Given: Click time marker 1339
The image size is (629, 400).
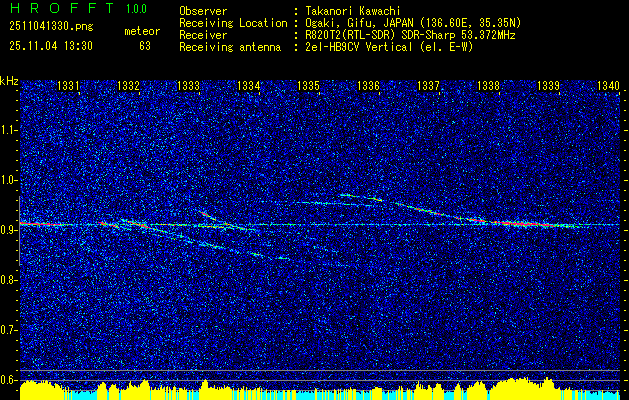Looking at the screenshot, I should point(548,86).
